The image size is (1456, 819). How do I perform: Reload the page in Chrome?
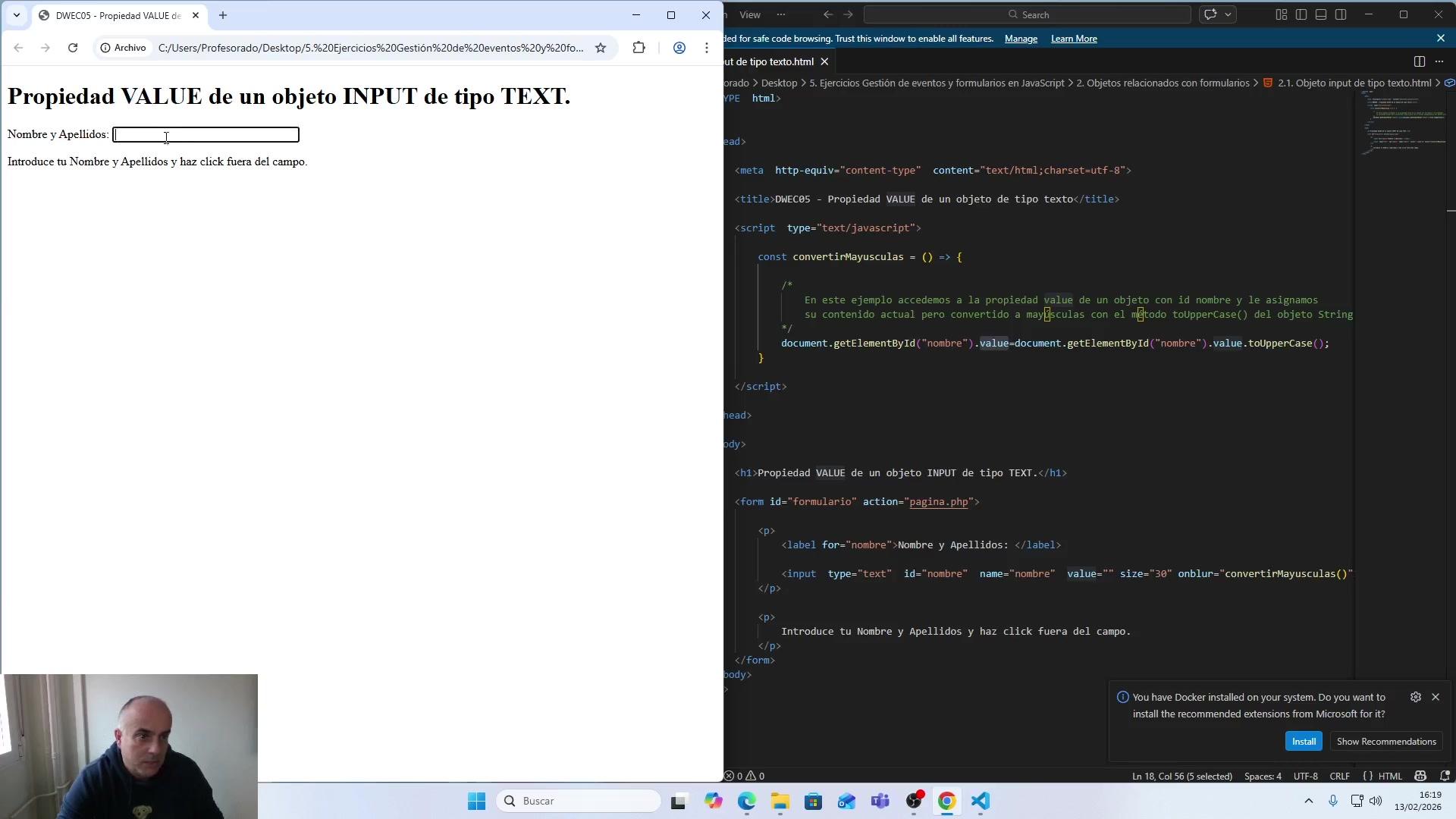point(73,48)
